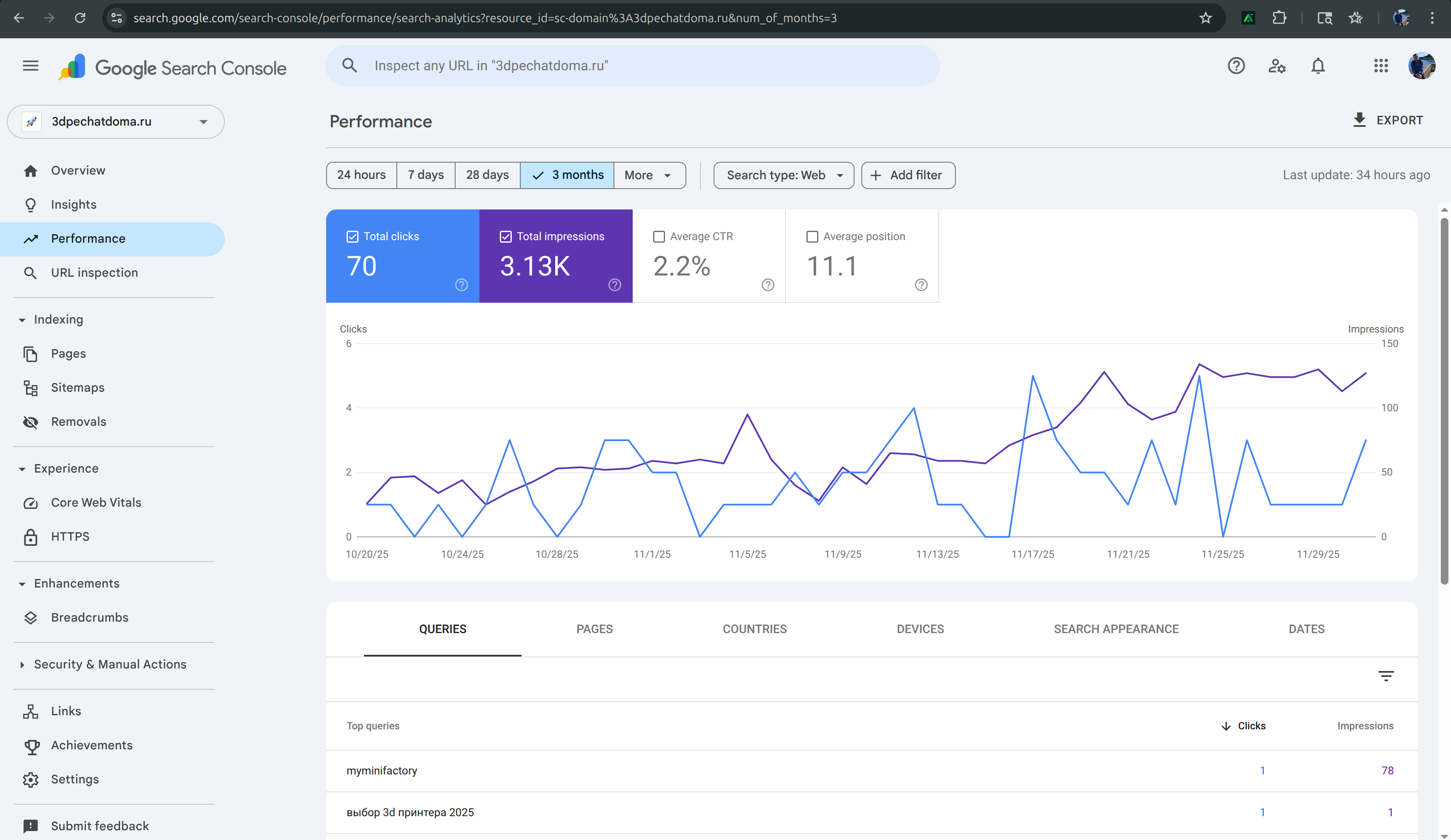1451x840 pixels.
Task: Open the Google apps grid
Action: coord(1381,66)
